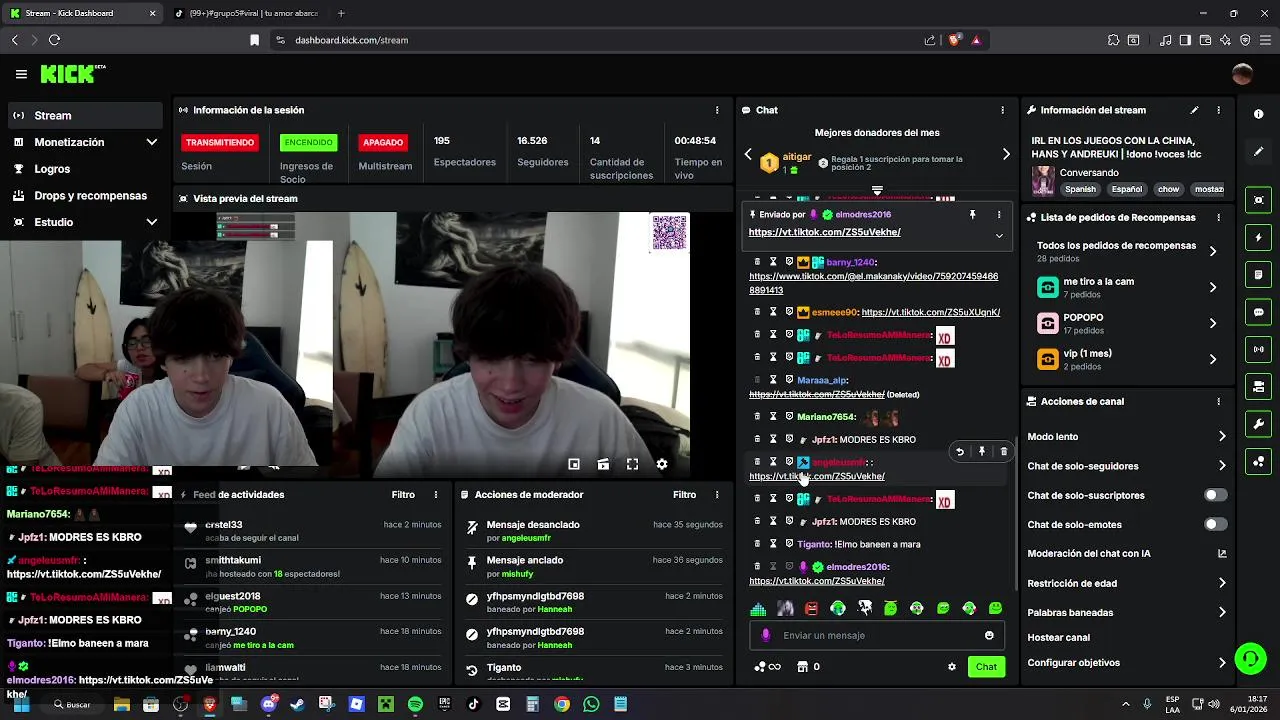Image resolution: width=1280 pixels, height=720 pixels.
Task: Open the Información del stream options menu
Action: (x=1218, y=110)
